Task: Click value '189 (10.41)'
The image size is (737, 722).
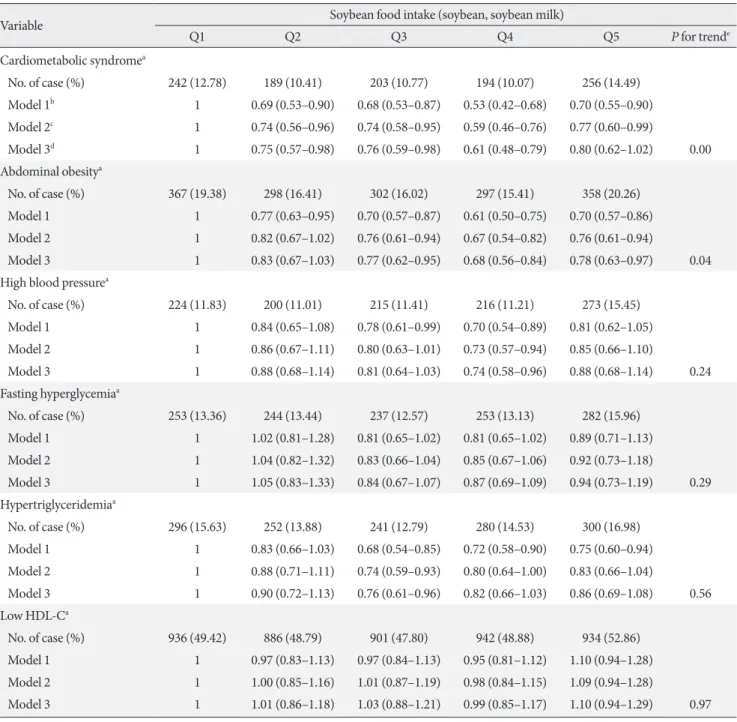Action: tap(292, 83)
